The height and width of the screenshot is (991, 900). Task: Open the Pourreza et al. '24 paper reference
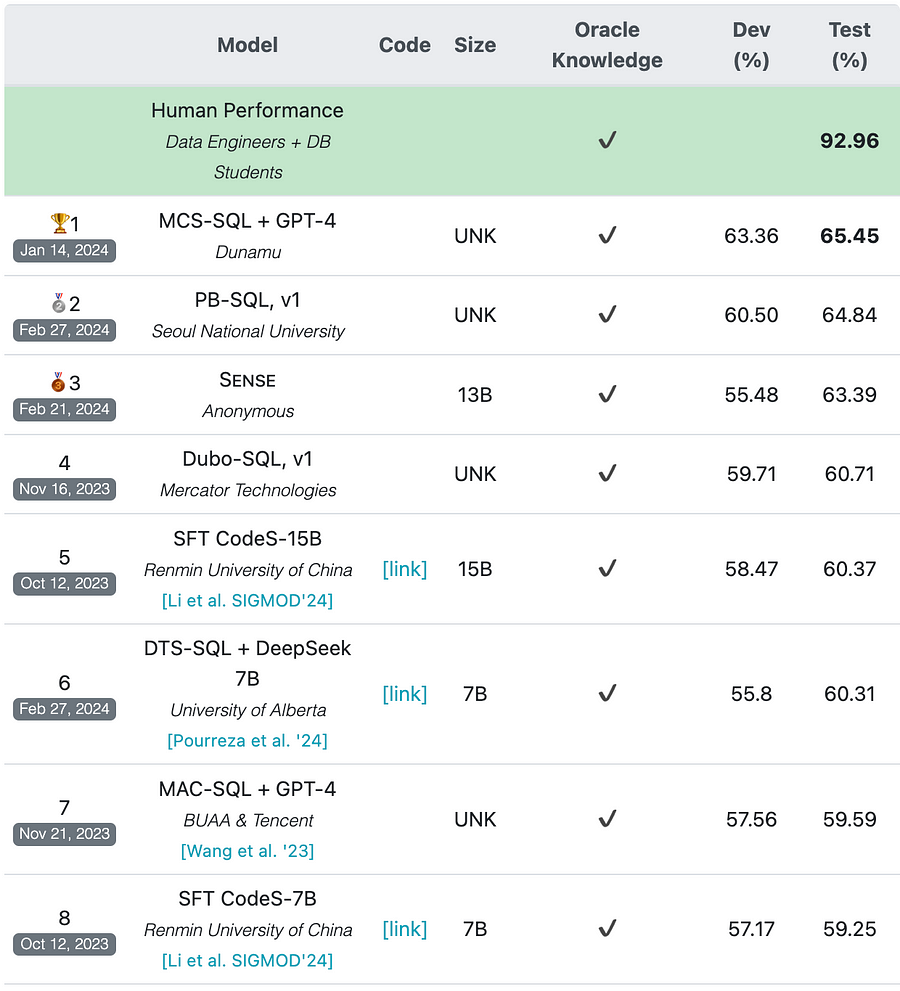click(247, 740)
